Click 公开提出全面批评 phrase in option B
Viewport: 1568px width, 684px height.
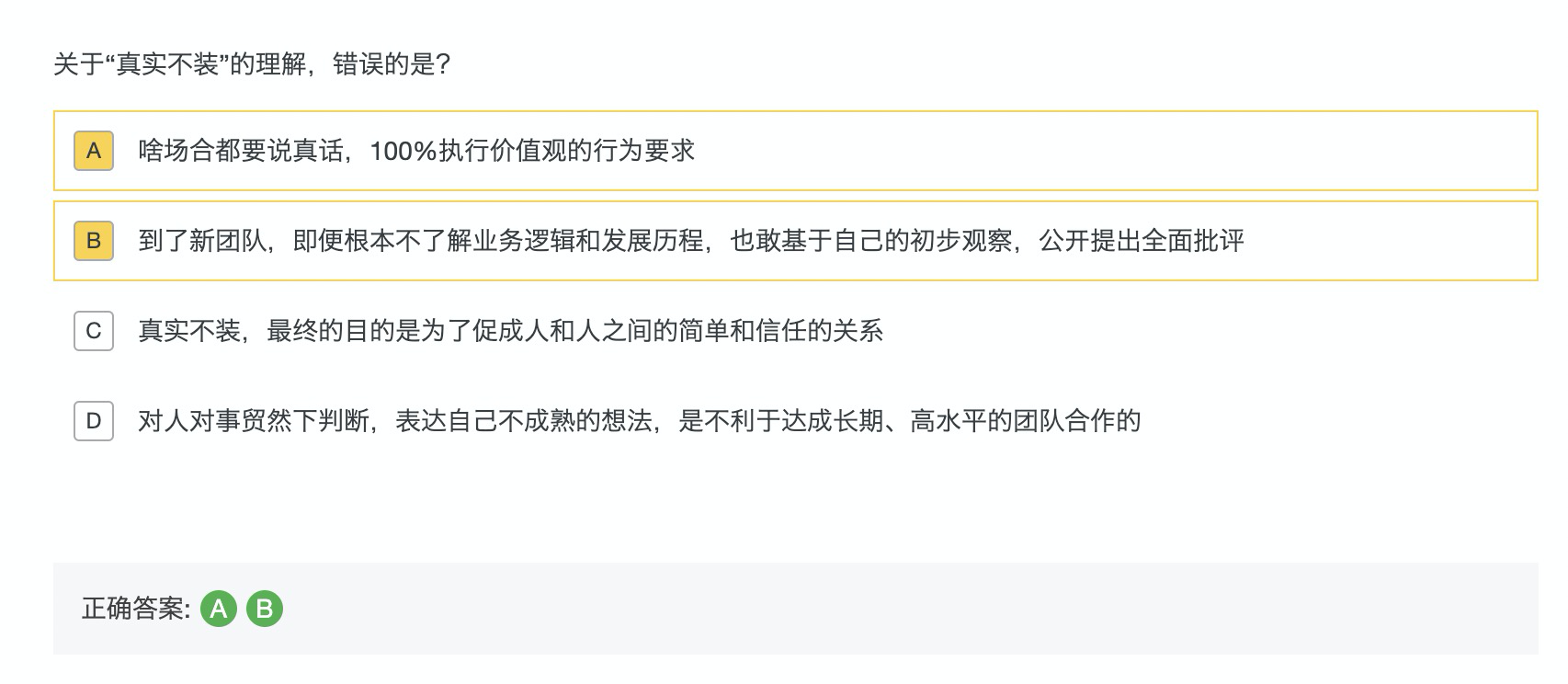click(1142, 241)
